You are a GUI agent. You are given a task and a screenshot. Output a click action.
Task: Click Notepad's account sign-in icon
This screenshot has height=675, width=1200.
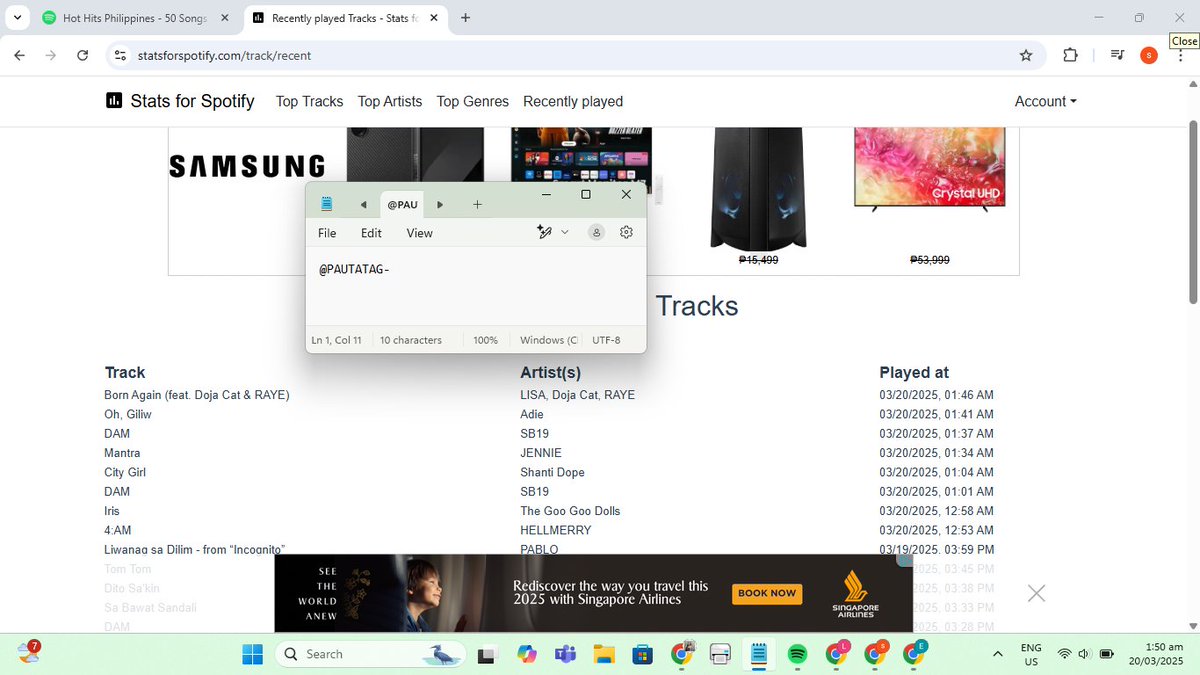click(596, 232)
